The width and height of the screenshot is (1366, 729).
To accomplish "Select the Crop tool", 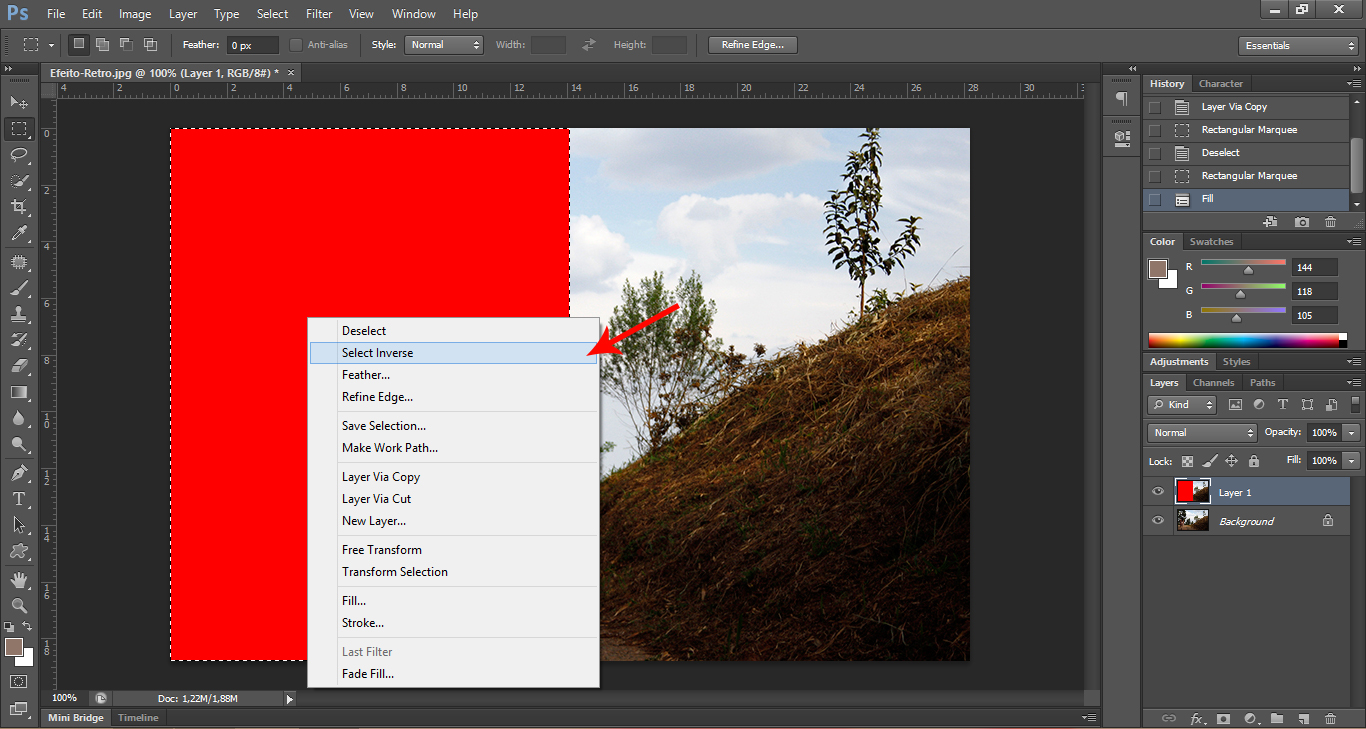I will [19, 207].
